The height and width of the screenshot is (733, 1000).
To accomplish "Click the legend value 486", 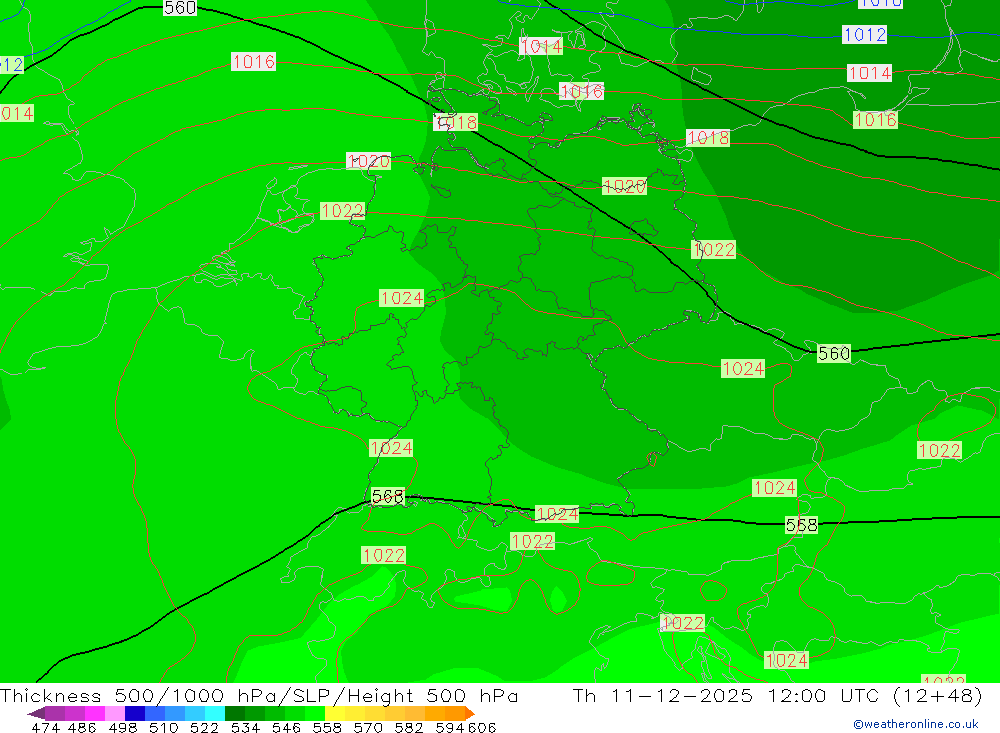I will 82,727.
